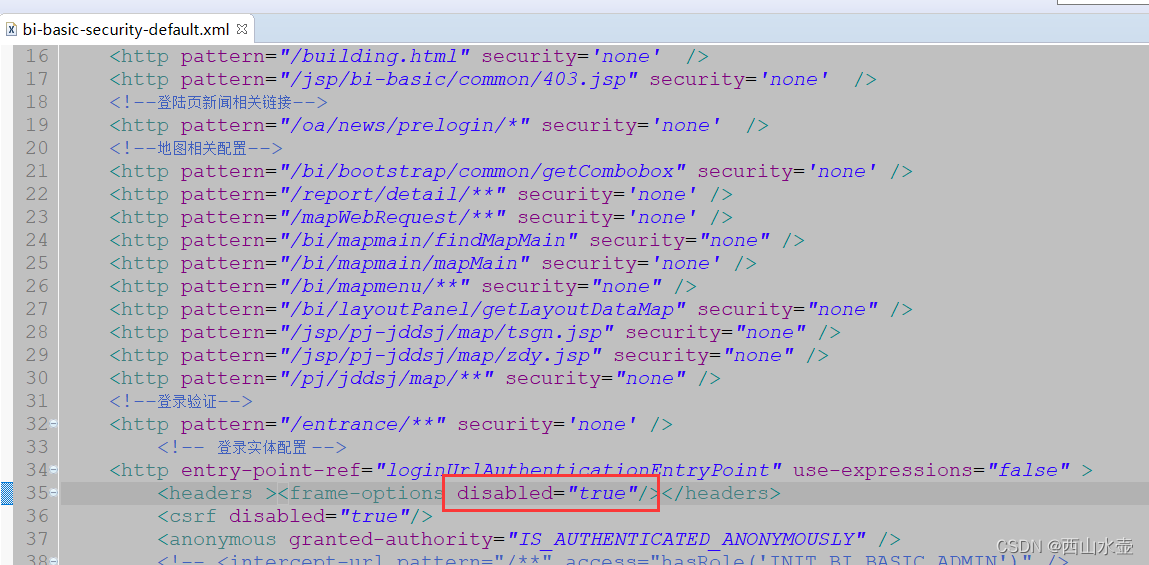
Task: Click the closing </headers> tag
Action: pyautogui.click(x=722, y=493)
